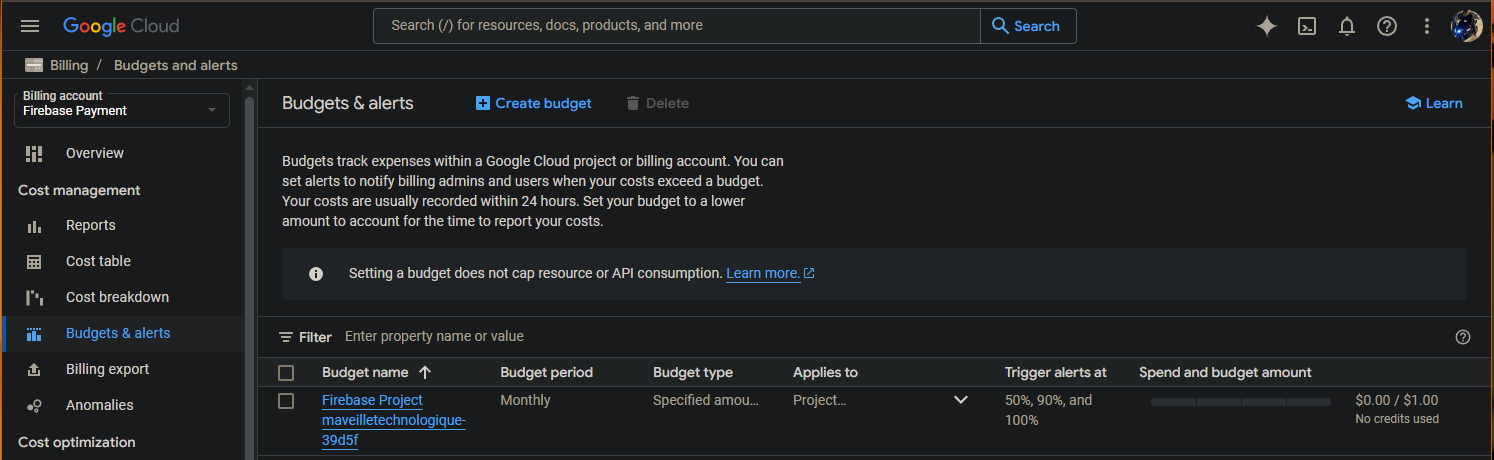This screenshot has height=460, width=1494.
Task: Activate Cloud Shell terminal icon
Action: point(1307,27)
